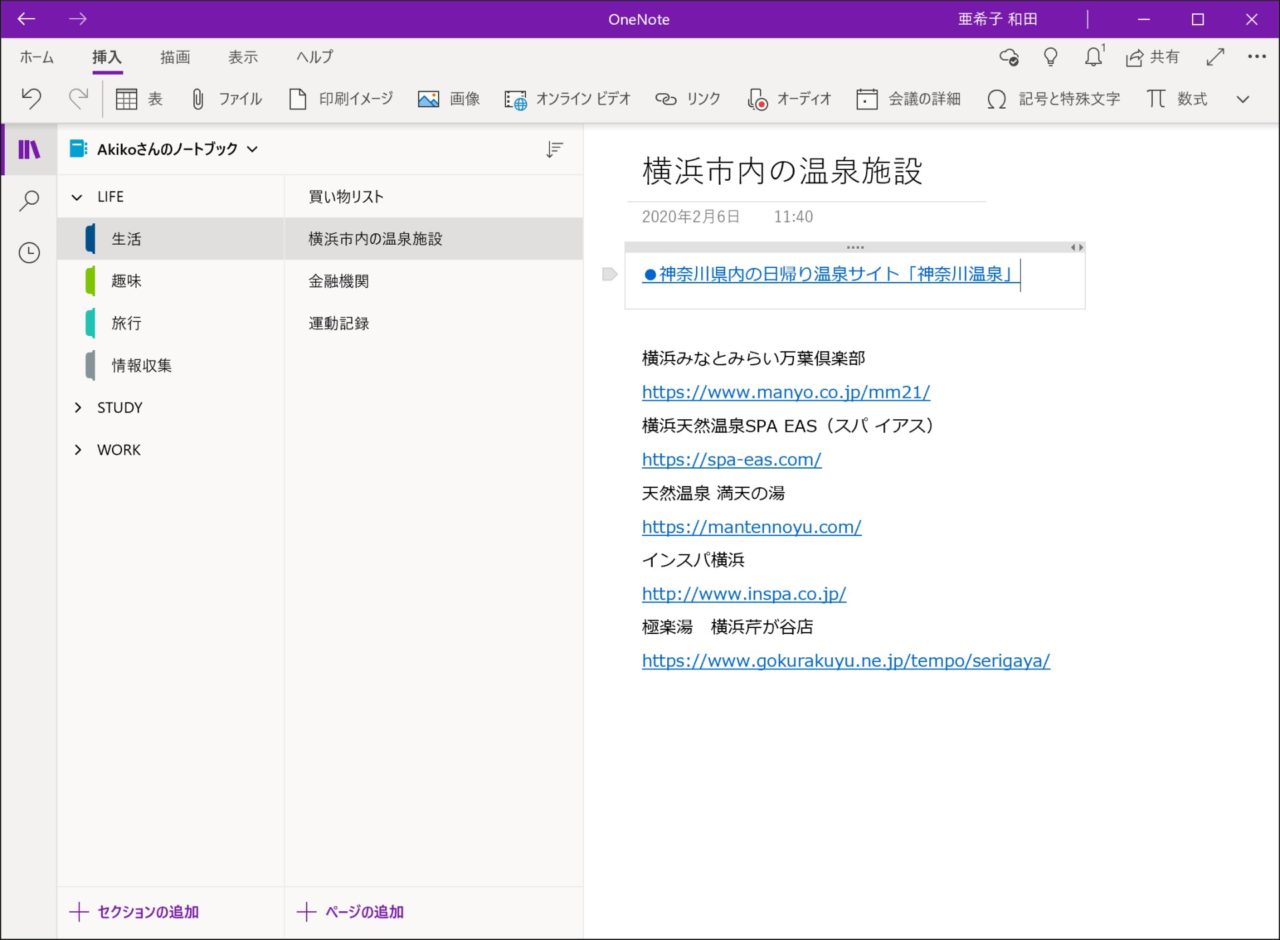Toggle full screen mode arrow icon
This screenshot has height=940, width=1280.
tap(1215, 57)
